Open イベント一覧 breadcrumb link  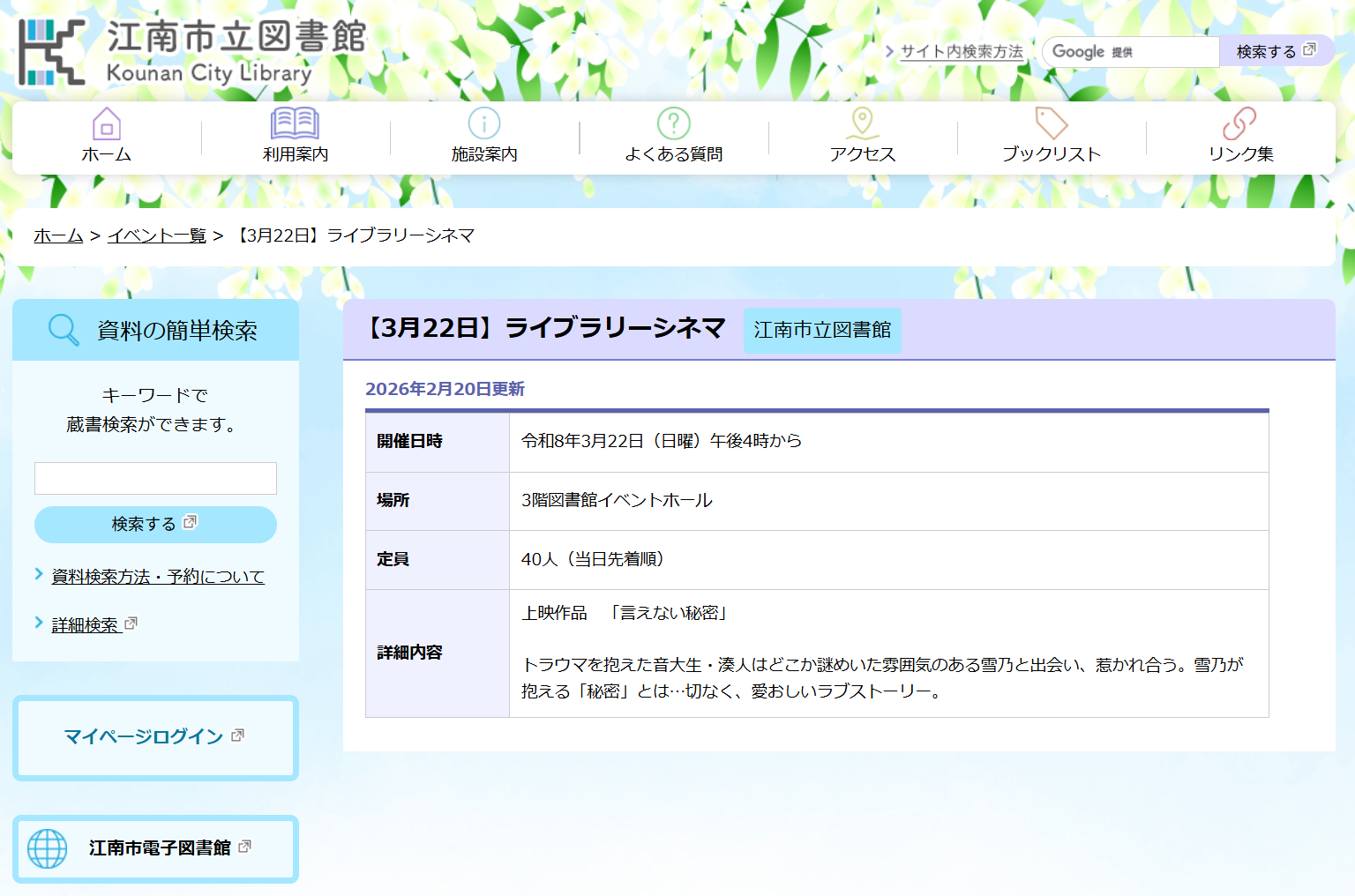156,235
